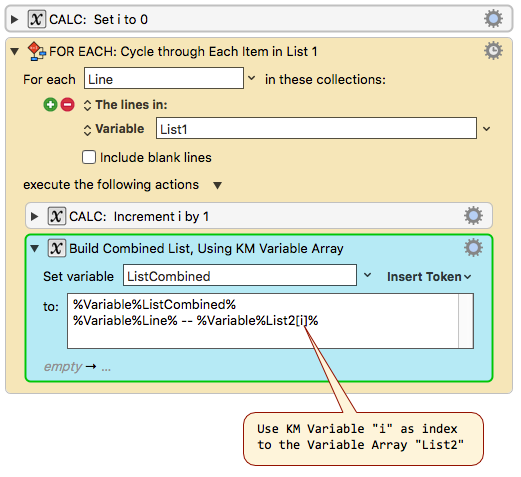The height and width of the screenshot is (477, 521).
Task: Open the Insert Token menu
Action: tap(429, 277)
